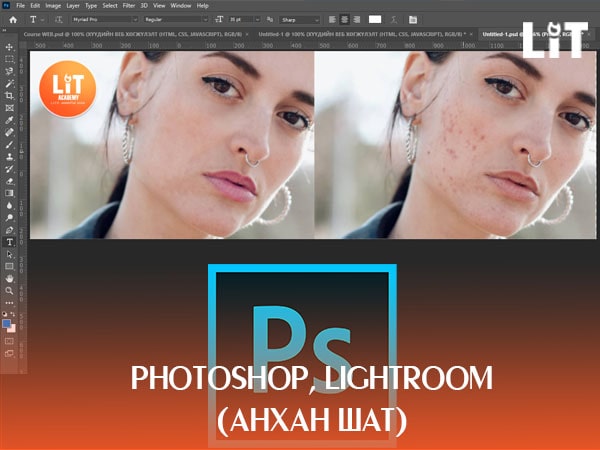Select the Rectangle shape tool

coord(9,266)
